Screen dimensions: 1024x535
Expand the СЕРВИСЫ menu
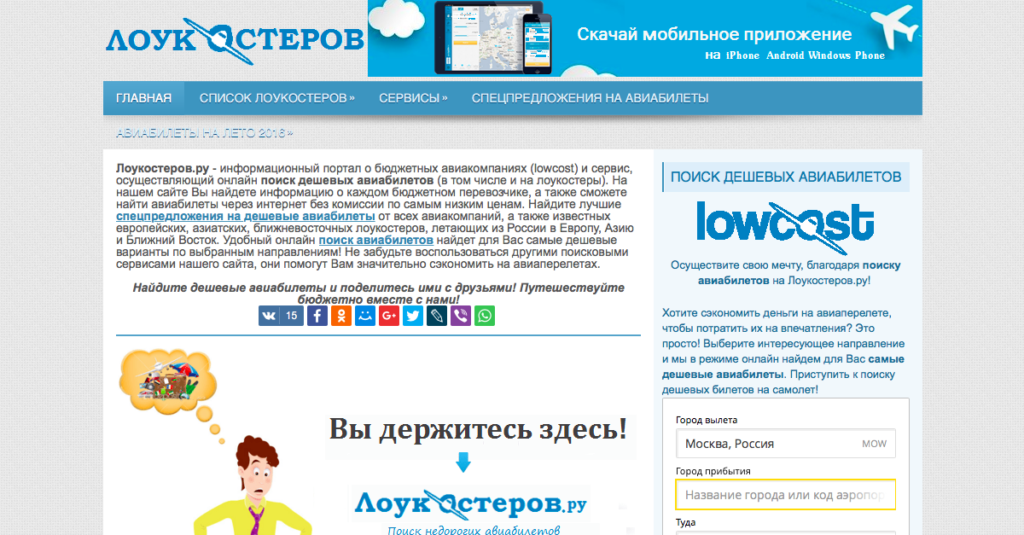click(x=413, y=98)
